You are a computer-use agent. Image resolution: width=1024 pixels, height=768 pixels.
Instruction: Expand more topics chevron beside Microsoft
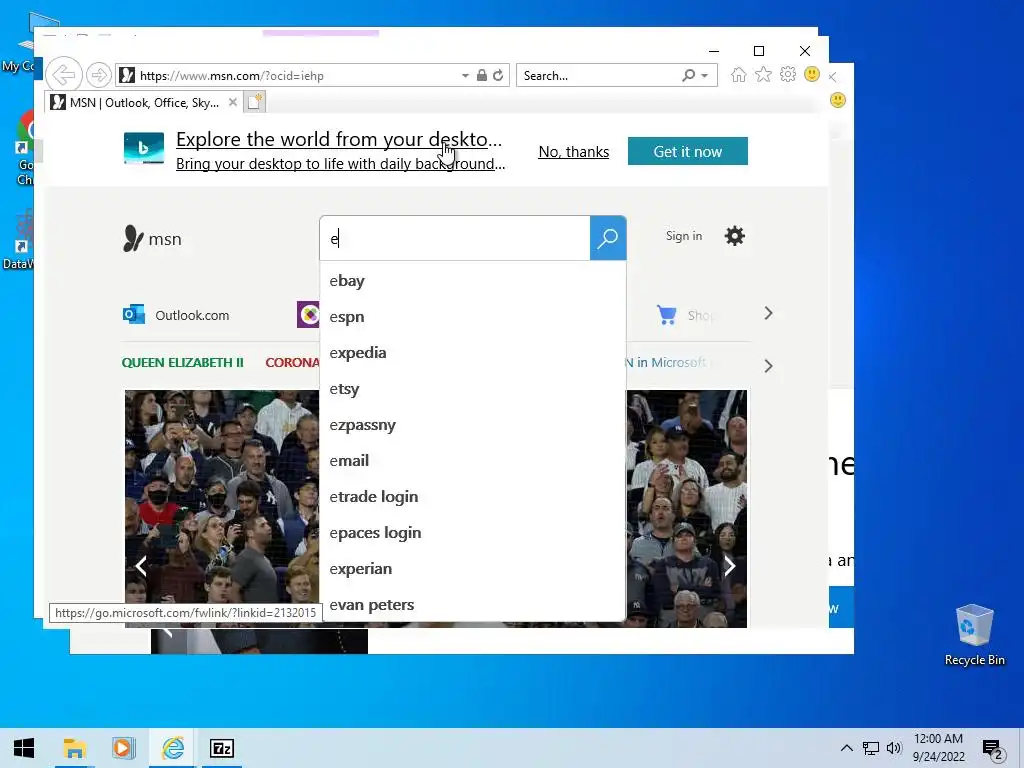coord(768,366)
